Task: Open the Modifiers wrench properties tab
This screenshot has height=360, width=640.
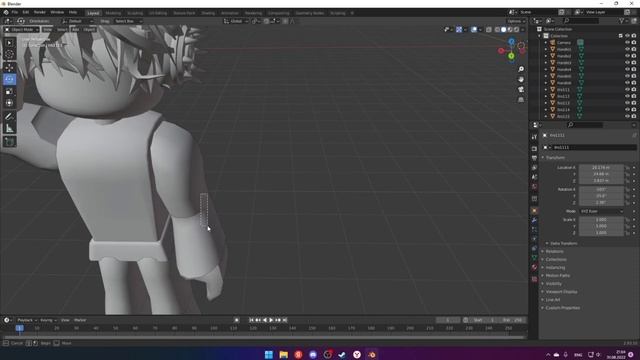Action: (x=534, y=220)
